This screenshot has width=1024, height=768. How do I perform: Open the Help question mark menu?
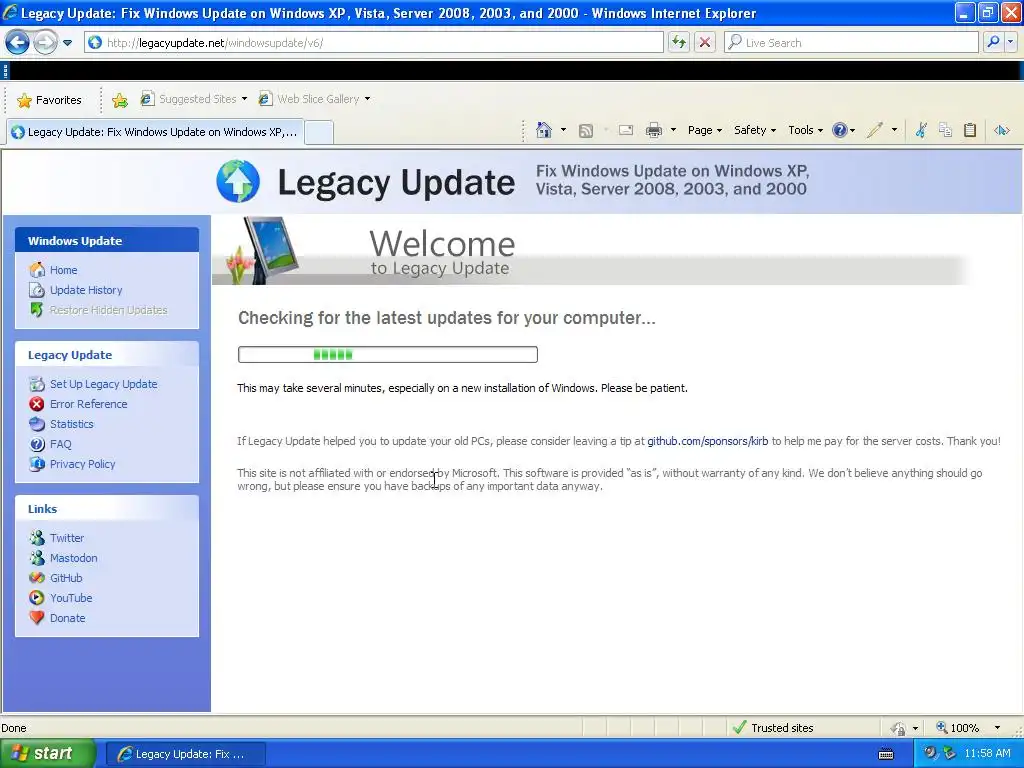(843, 130)
